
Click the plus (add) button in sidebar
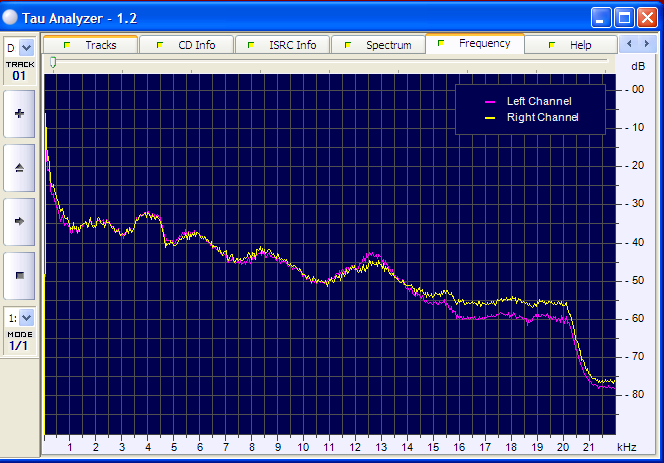tap(20, 114)
